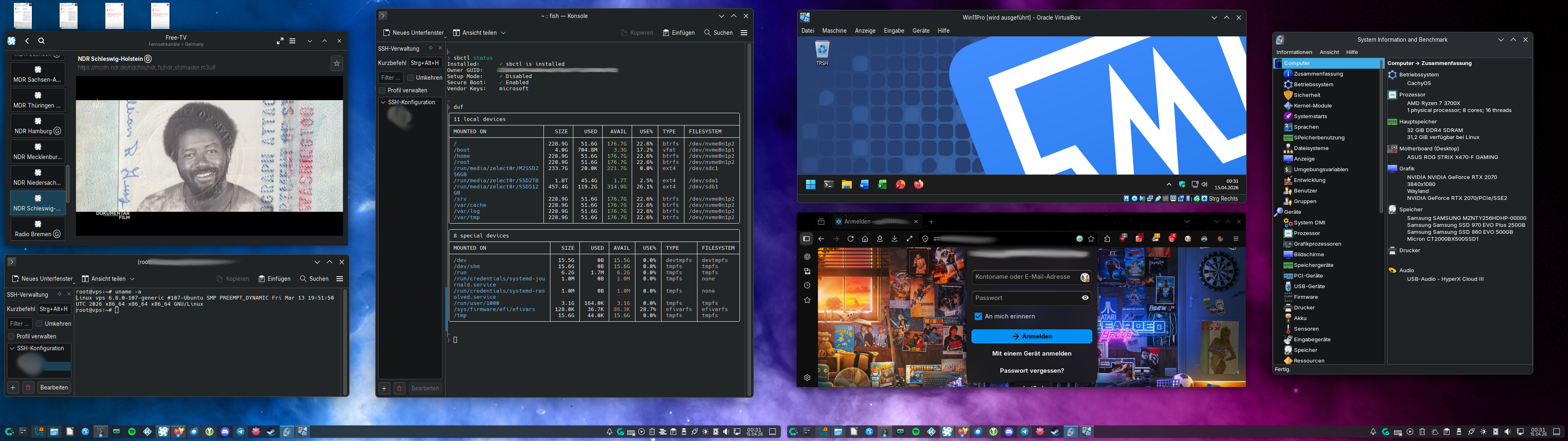
Task: Enable Umkehren checkbox in fish Konsole
Action: (410, 78)
